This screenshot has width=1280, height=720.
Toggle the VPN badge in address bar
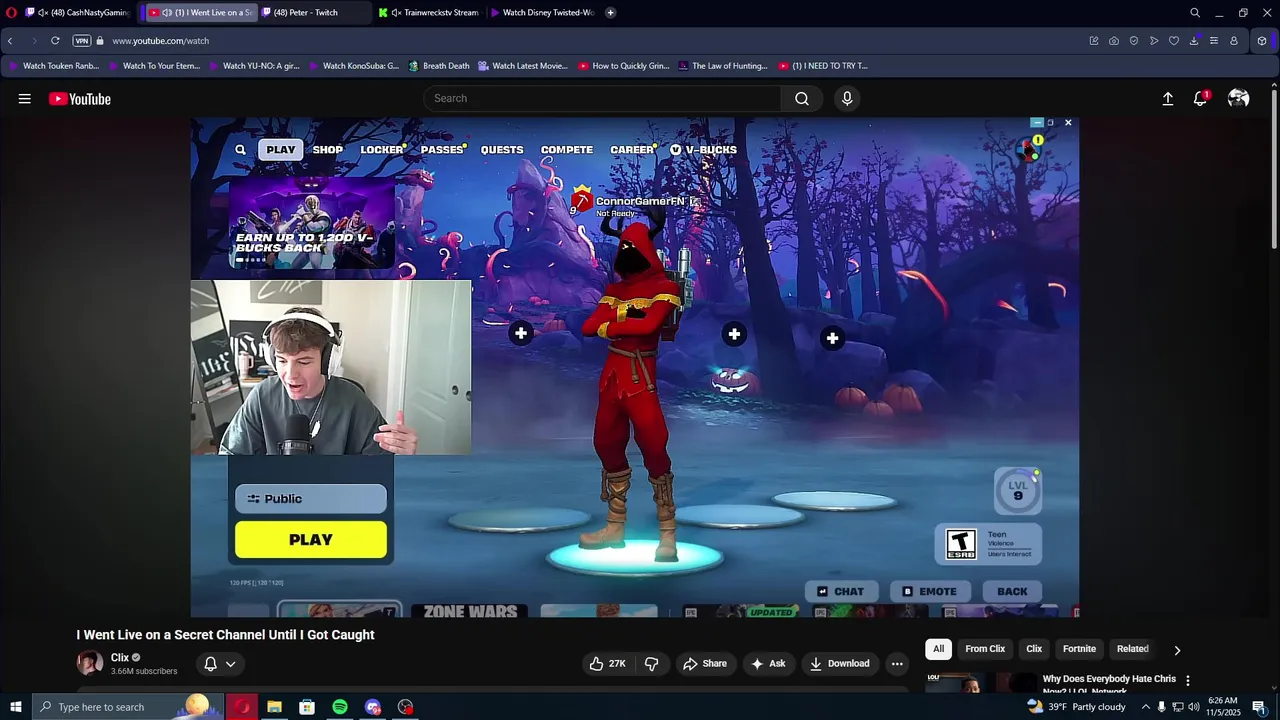pyautogui.click(x=82, y=41)
